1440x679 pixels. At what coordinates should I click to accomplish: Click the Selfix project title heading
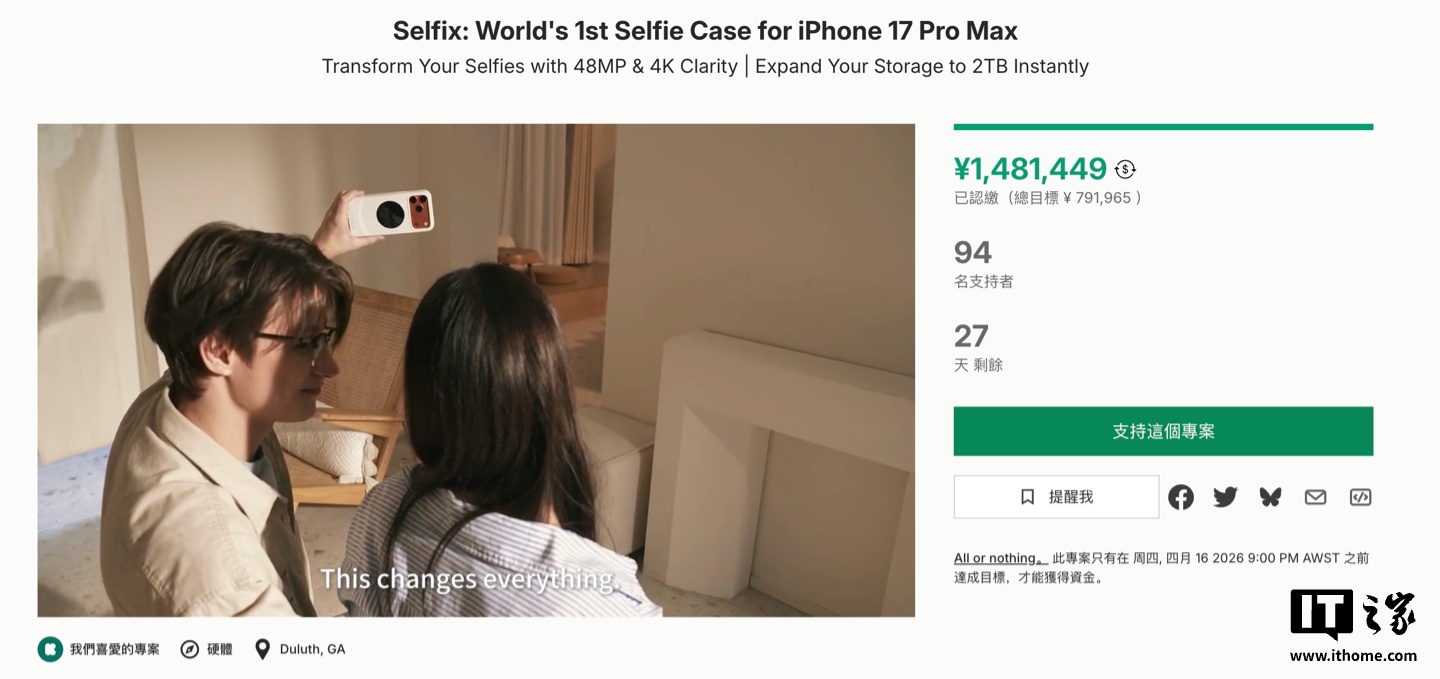(705, 30)
